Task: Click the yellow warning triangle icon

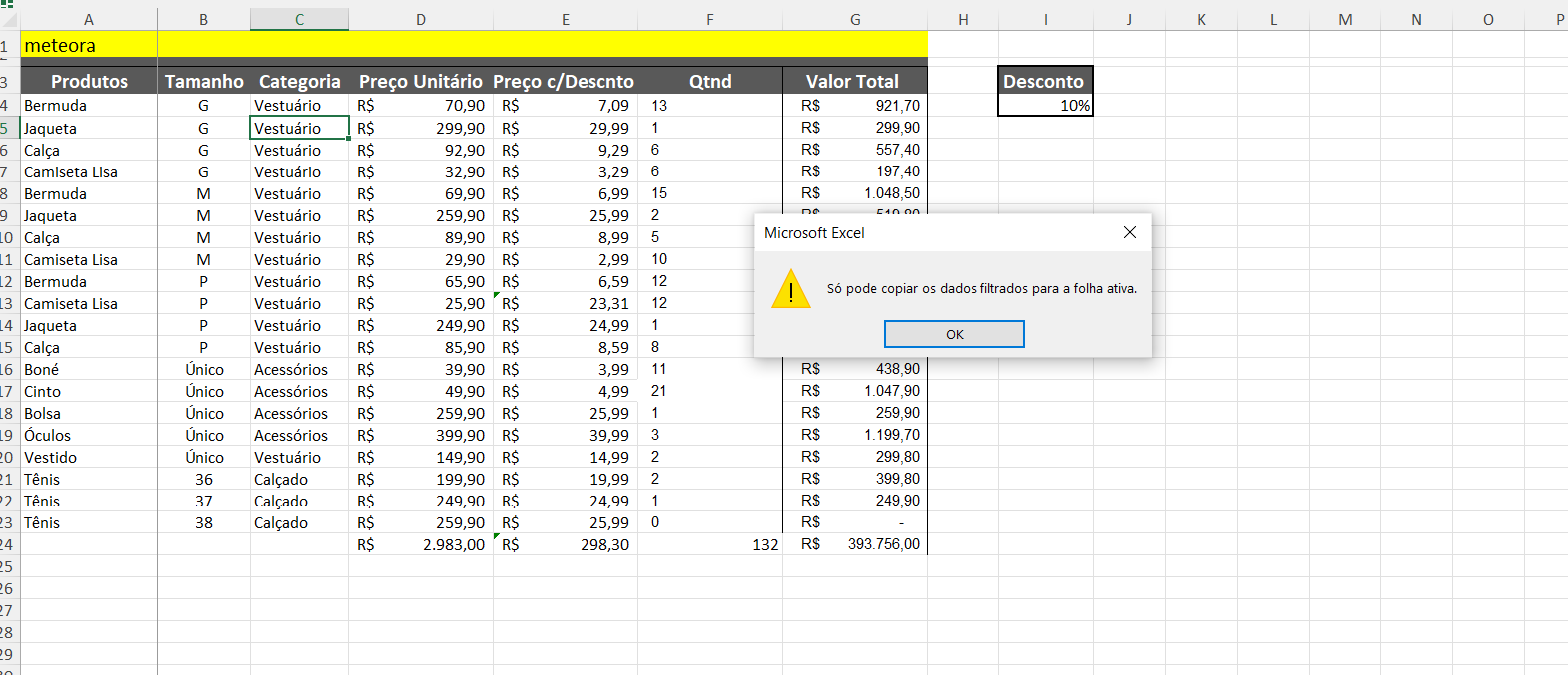Action: click(791, 289)
